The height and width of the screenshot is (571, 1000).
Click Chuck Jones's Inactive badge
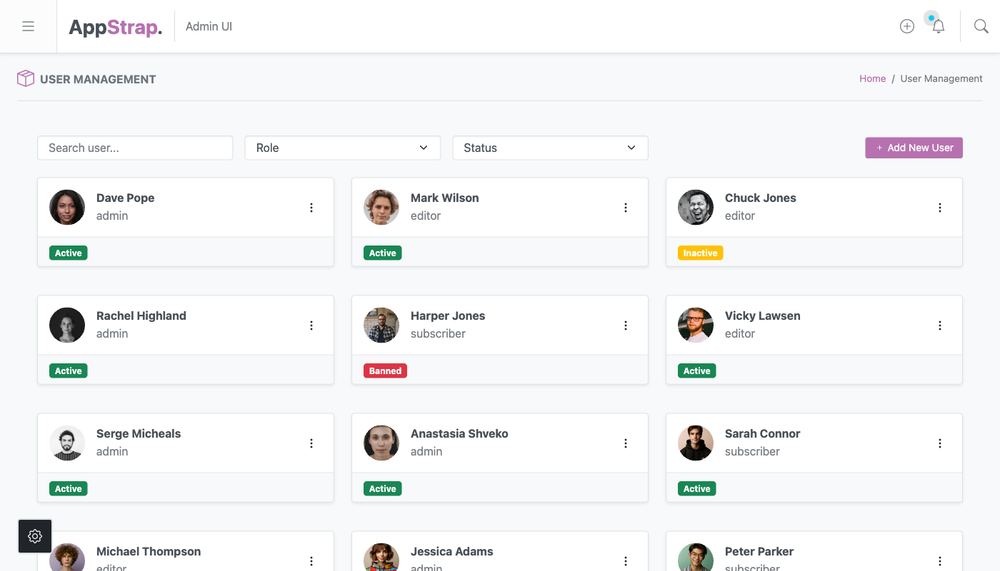(x=700, y=253)
